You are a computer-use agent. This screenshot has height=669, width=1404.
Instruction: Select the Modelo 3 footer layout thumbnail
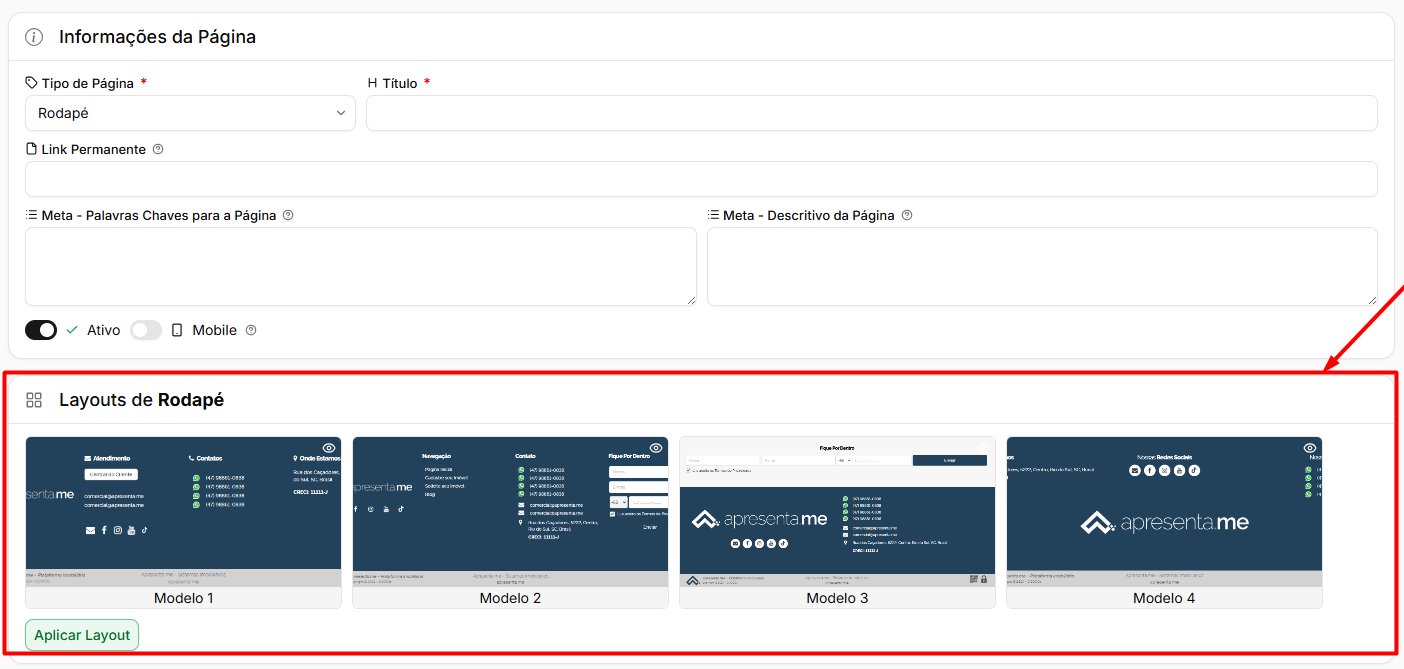pyautogui.click(x=837, y=522)
